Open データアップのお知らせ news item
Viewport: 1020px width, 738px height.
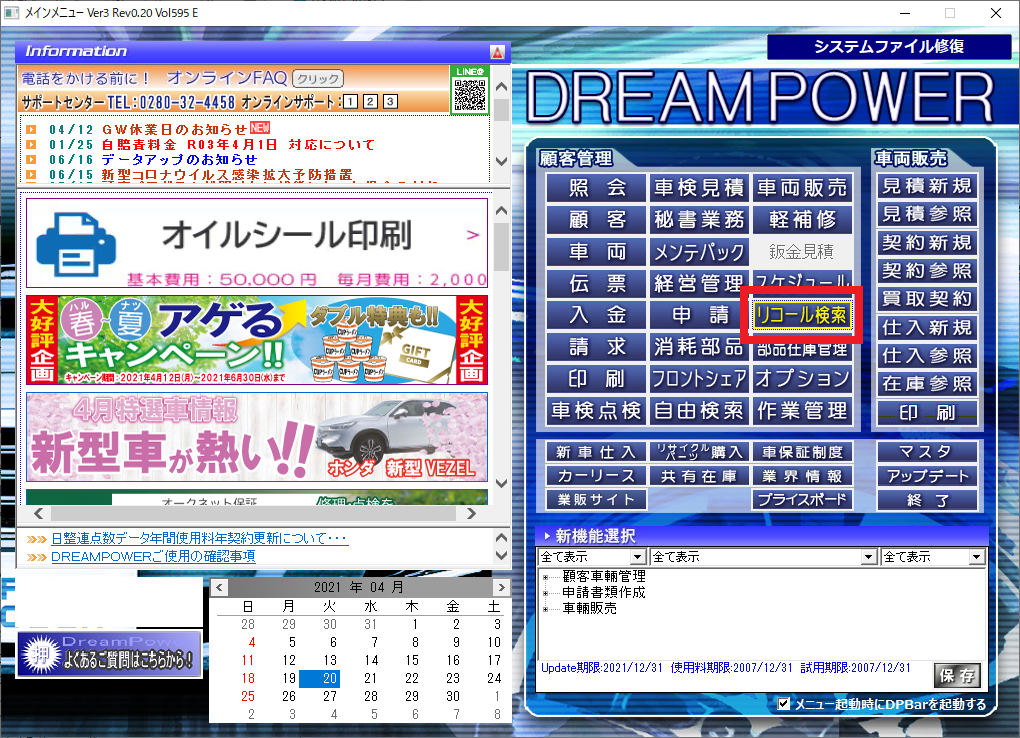pos(179,159)
